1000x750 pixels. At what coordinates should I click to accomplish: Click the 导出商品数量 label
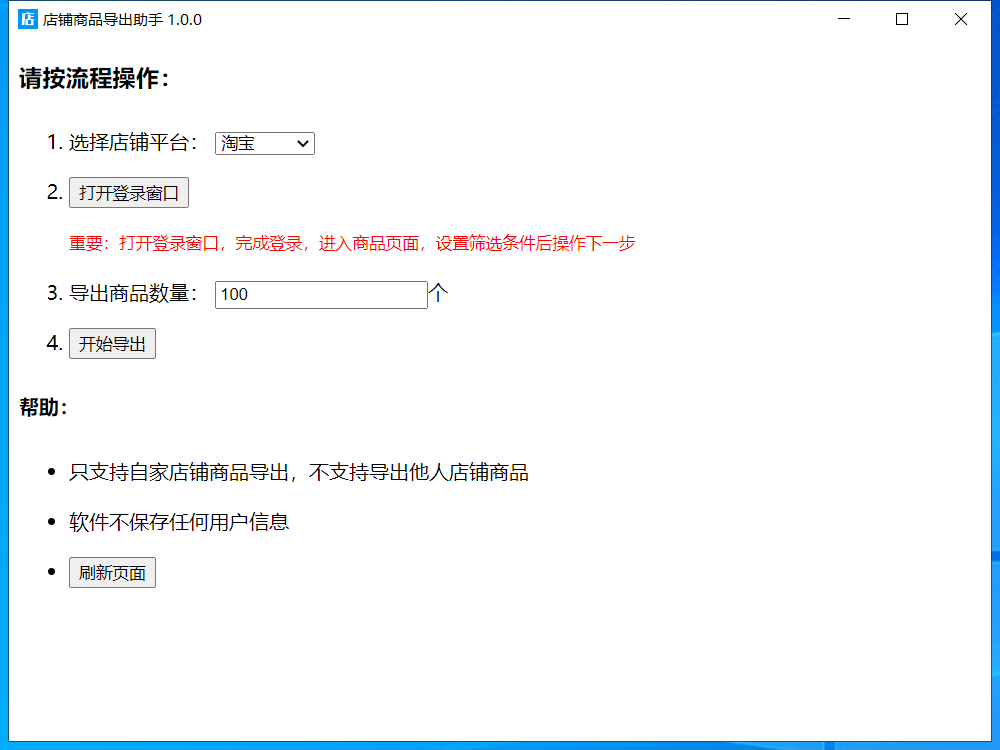click(134, 293)
